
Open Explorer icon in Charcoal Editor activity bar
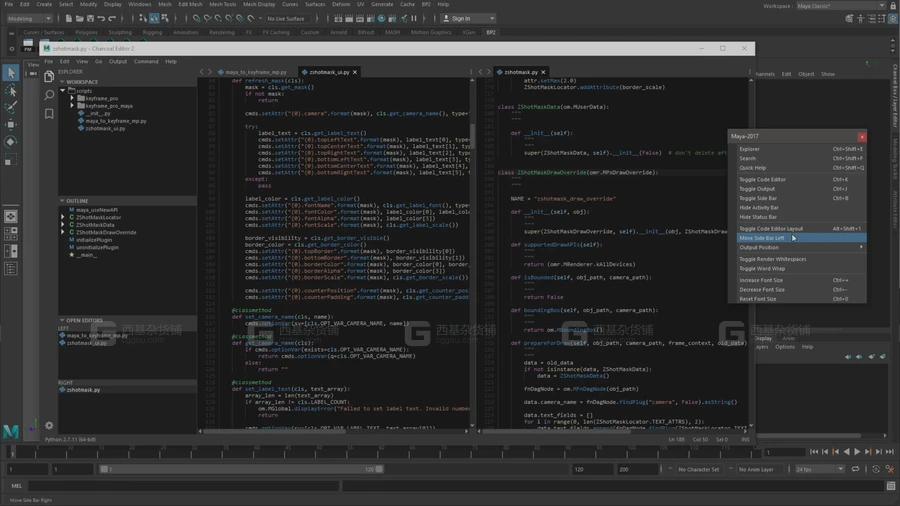(x=49, y=76)
